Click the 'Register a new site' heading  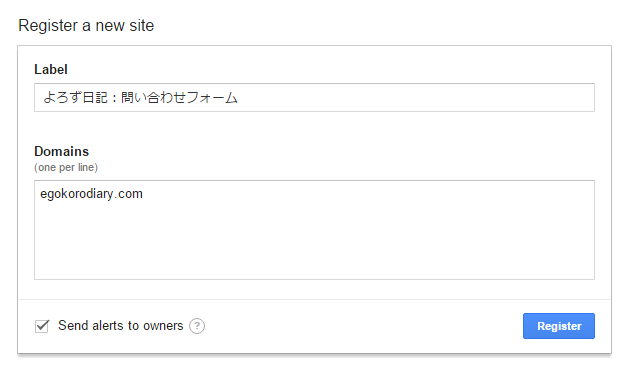pos(86,26)
